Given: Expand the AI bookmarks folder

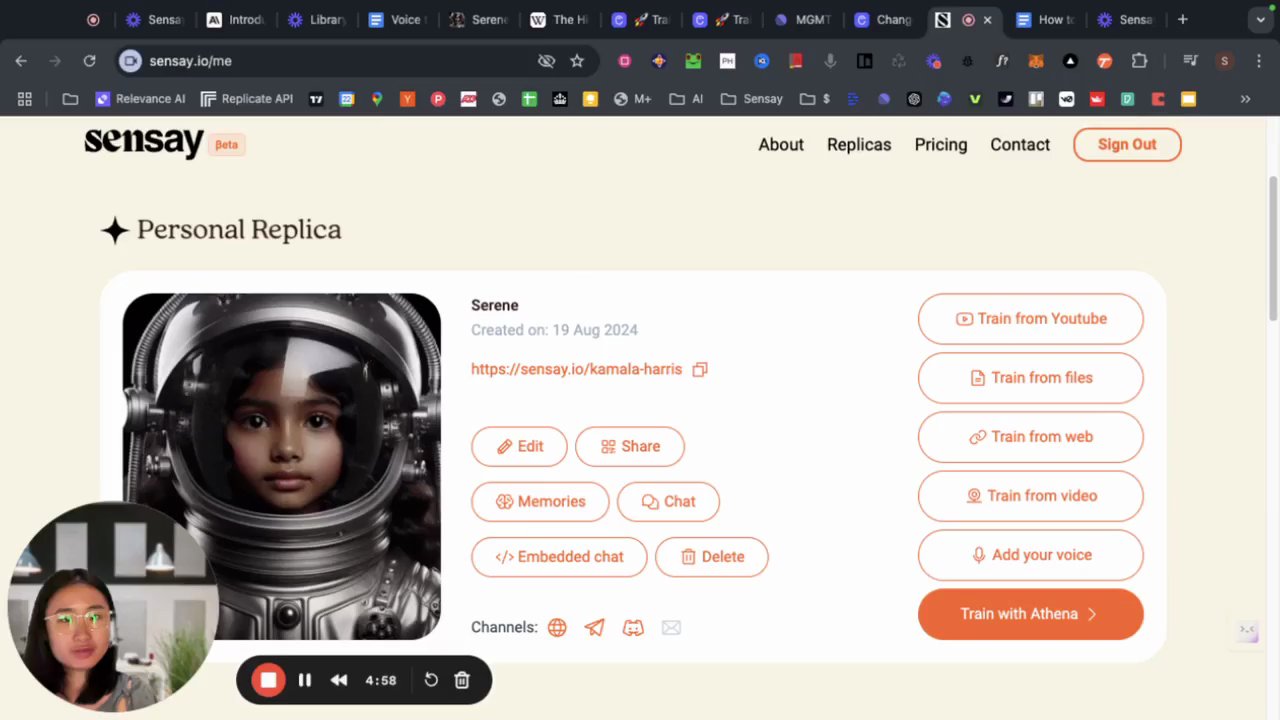Looking at the screenshot, I should pyautogui.click(x=687, y=99).
